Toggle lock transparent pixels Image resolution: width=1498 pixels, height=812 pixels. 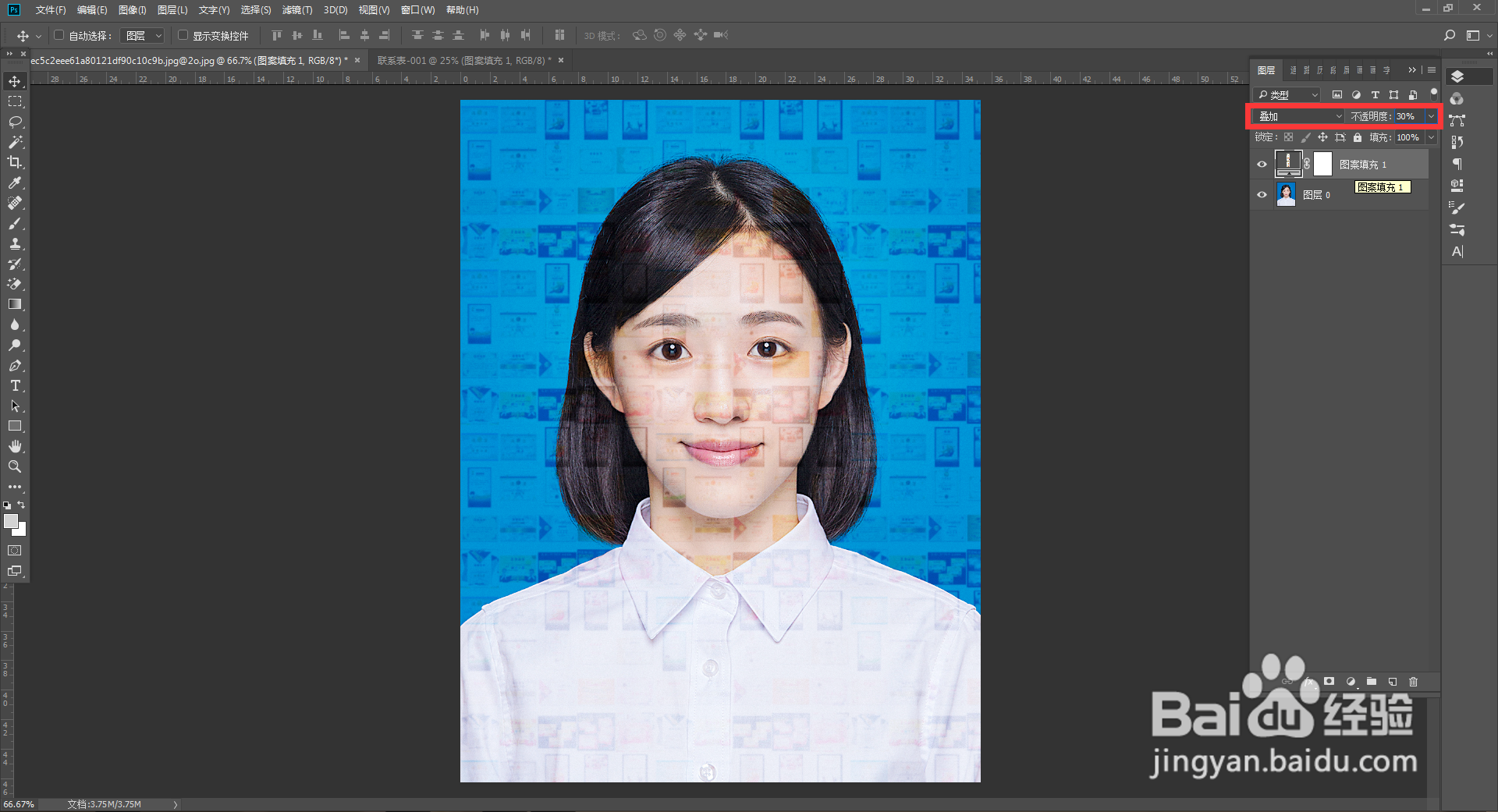tap(1288, 137)
